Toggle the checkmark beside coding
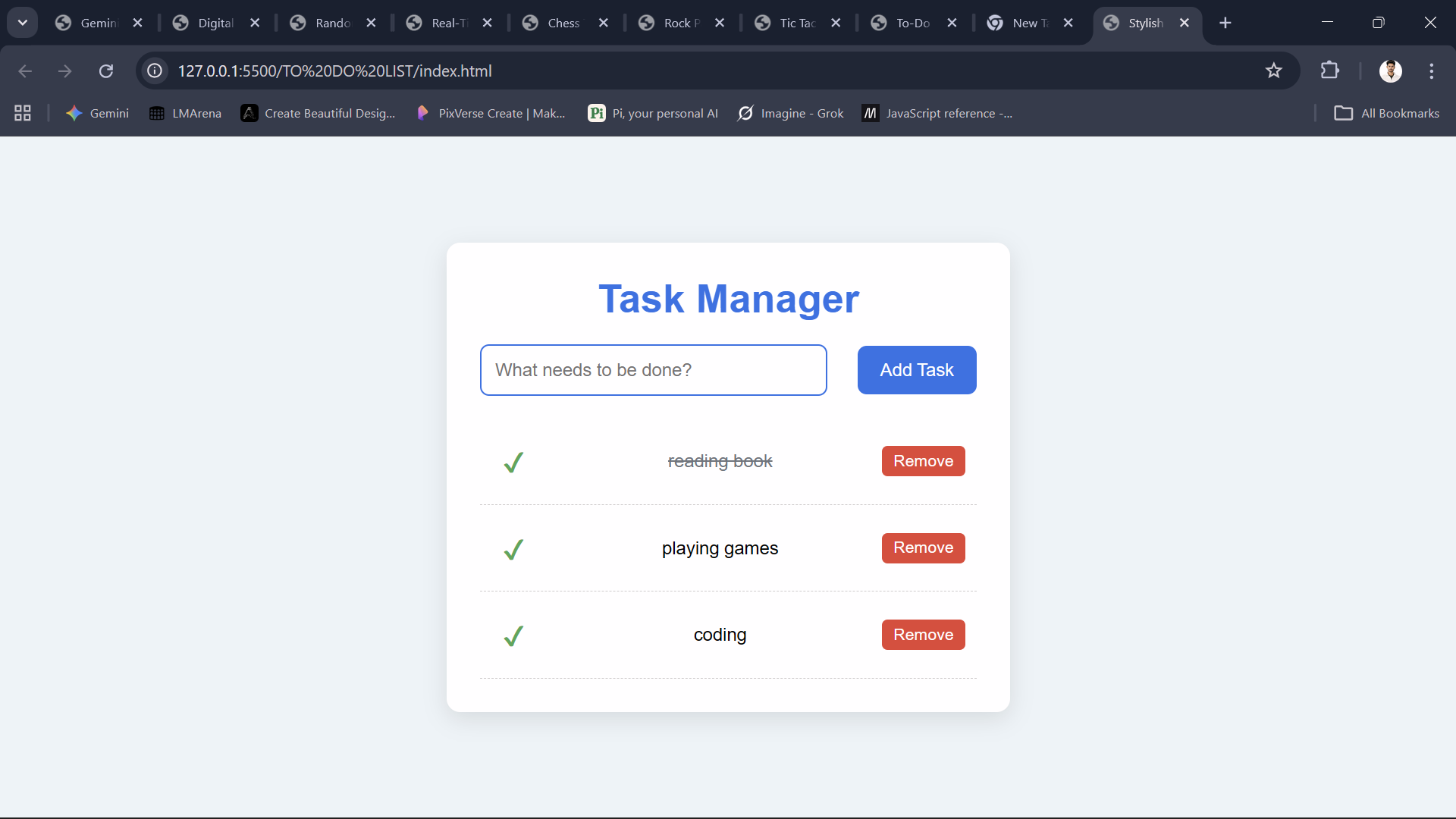The image size is (1456, 819). (x=513, y=635)
